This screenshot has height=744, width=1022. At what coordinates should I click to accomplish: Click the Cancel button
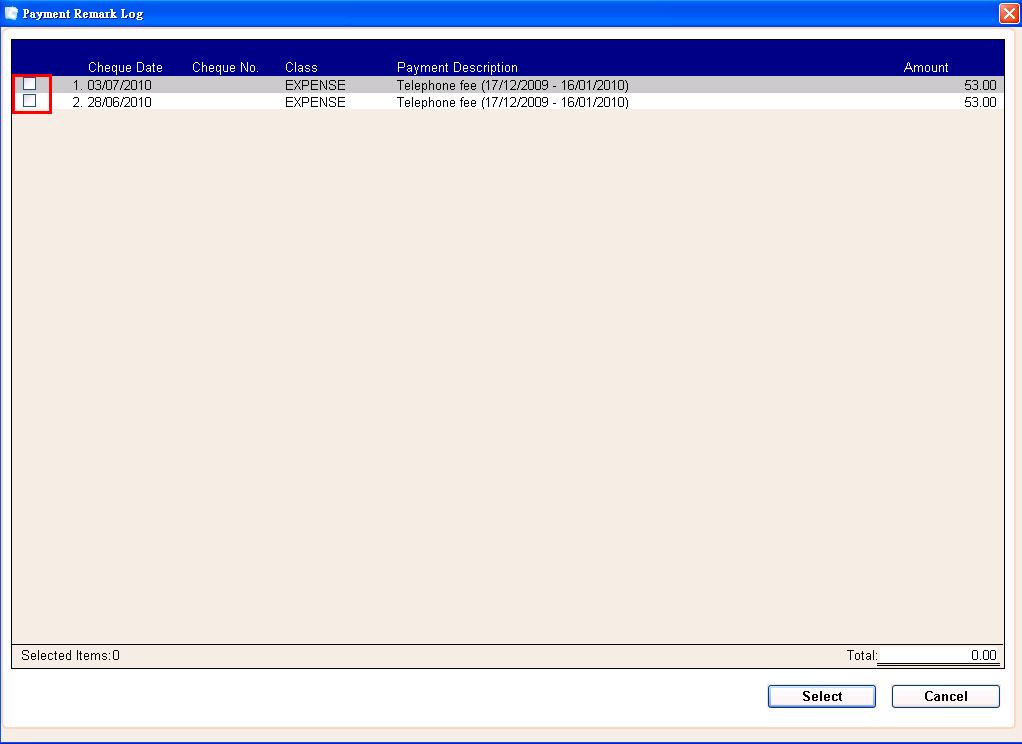point(945,696)
